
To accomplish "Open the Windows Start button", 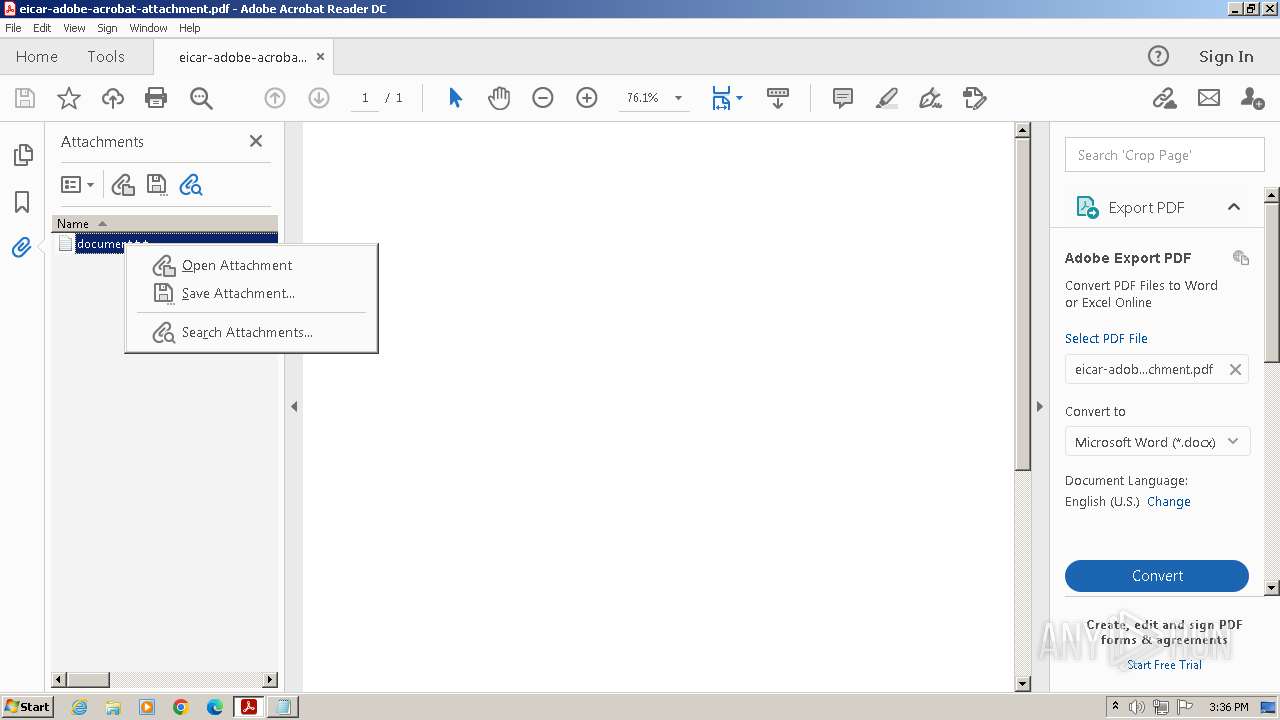I will click(28, 707).
